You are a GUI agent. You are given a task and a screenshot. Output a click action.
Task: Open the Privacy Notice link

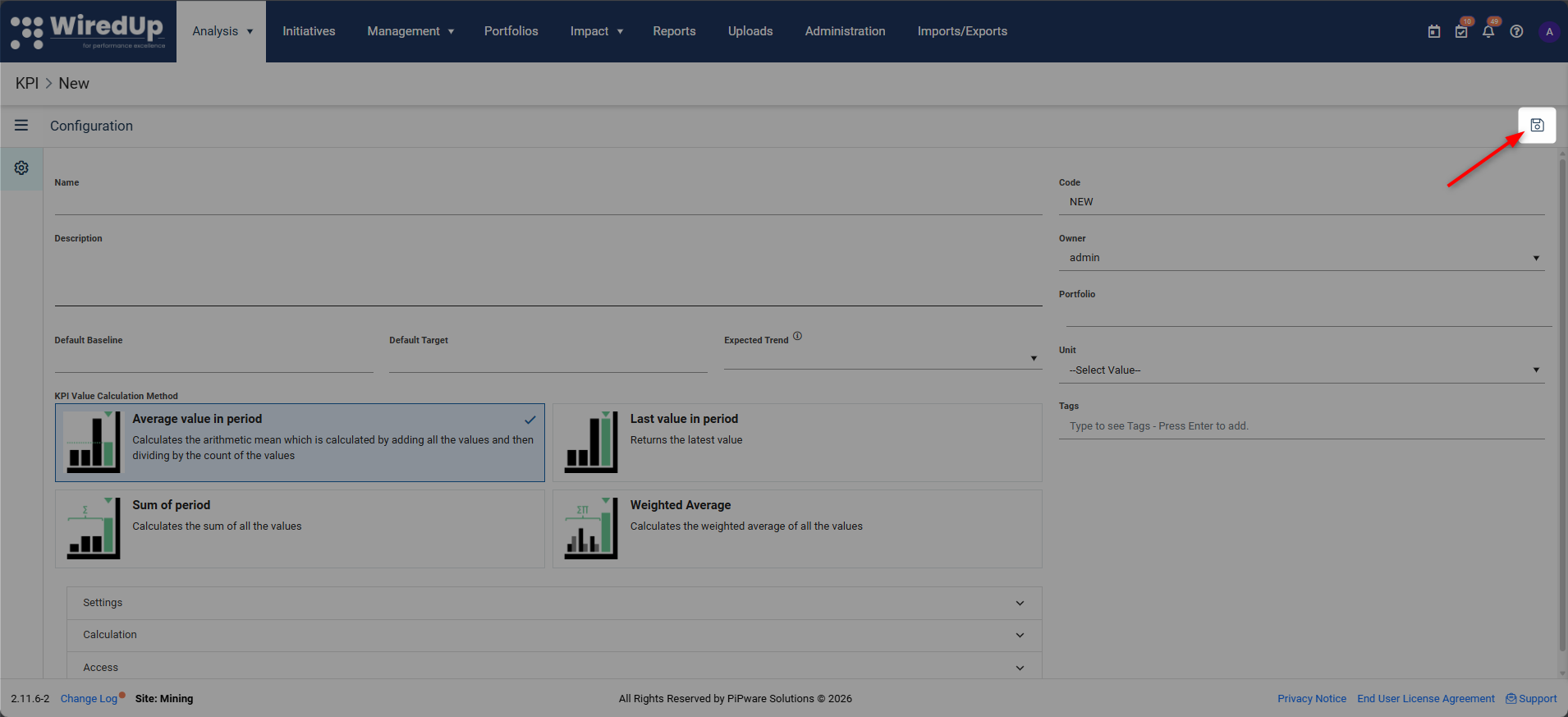pyautogui.click(x=1312, y=699)
